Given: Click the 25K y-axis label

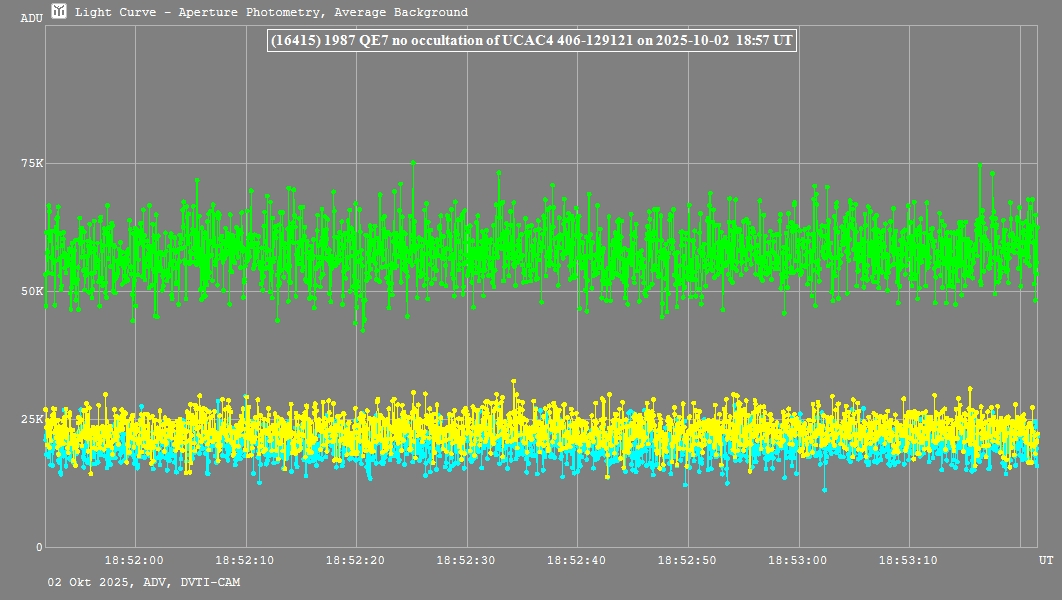Looking at the screenshot, I should 32,419.
